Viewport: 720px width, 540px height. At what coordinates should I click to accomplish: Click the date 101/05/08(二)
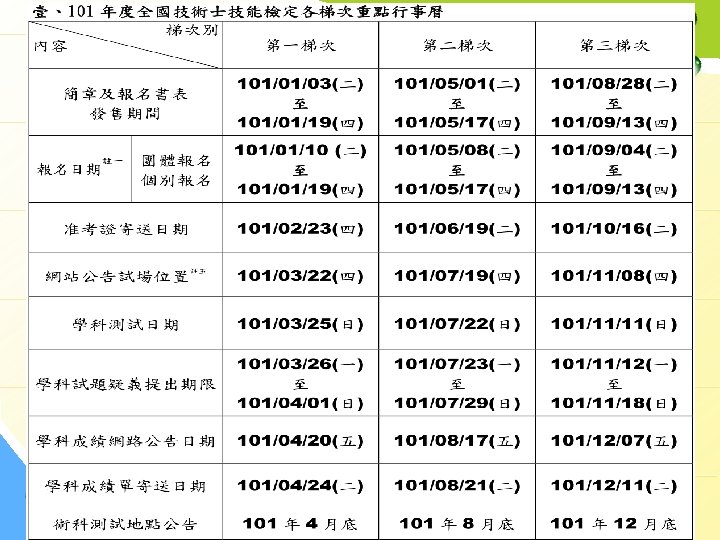click(457, 151)
